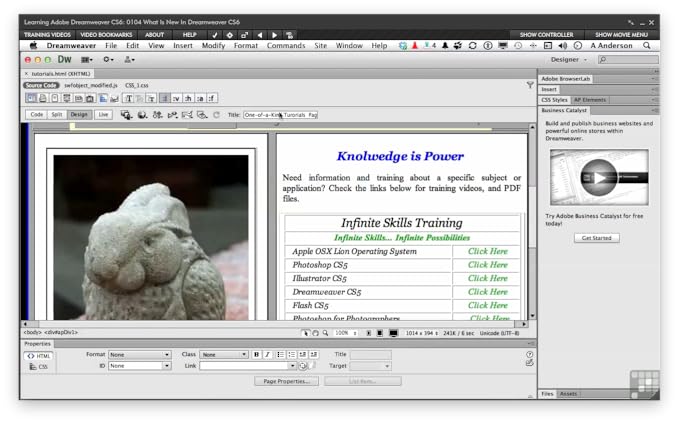Toggle the :h hover state button

188,99
